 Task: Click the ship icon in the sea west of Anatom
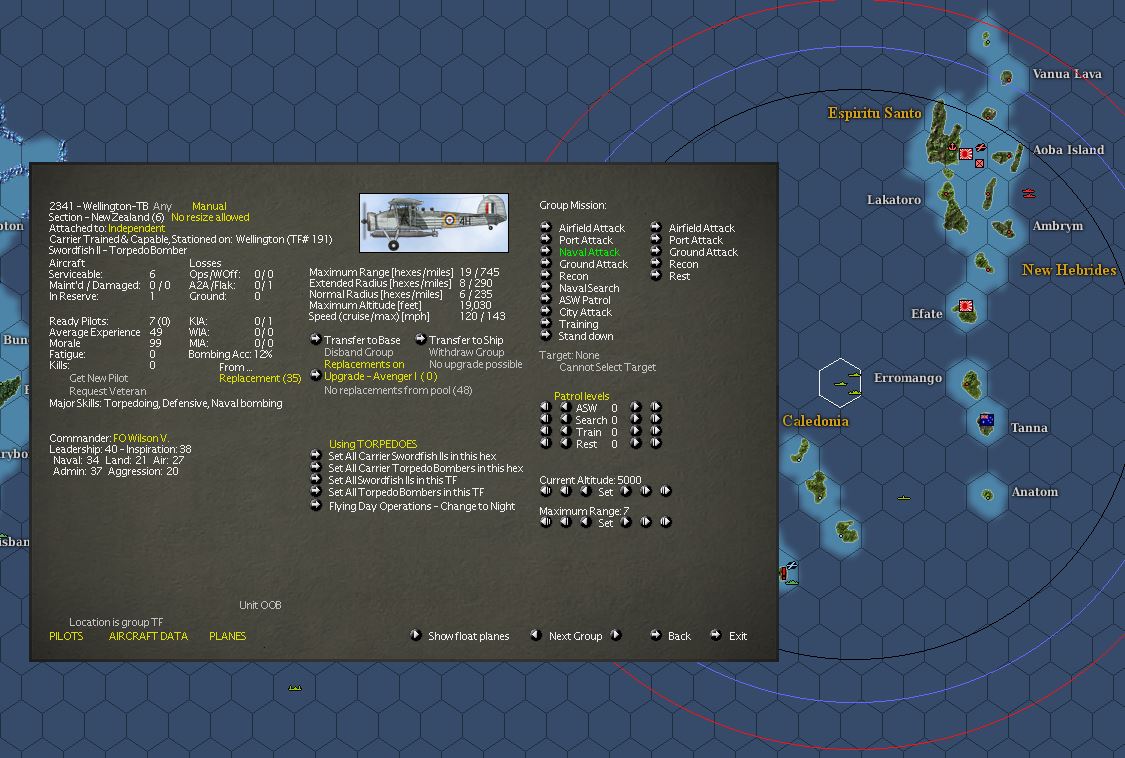click(904, 497)
